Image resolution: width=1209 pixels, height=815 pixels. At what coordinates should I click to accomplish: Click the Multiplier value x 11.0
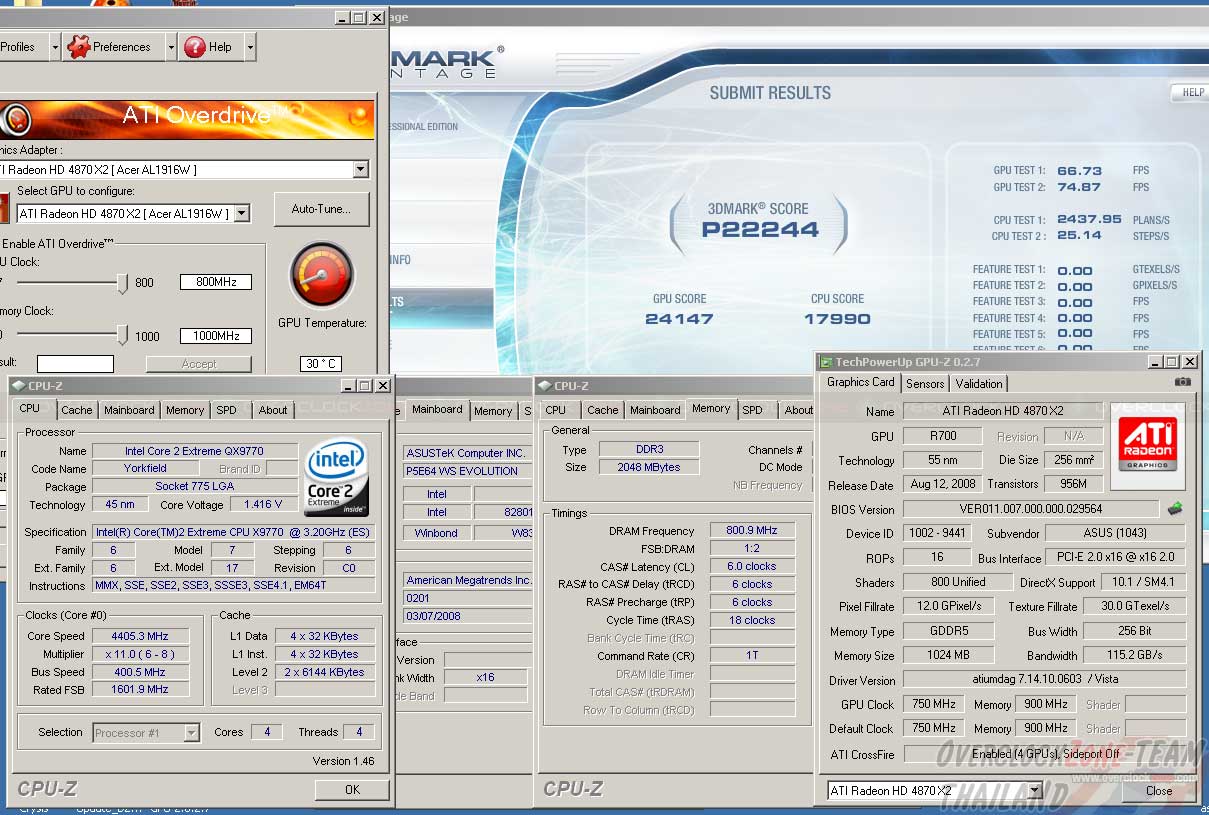click(x=141, y=654)
